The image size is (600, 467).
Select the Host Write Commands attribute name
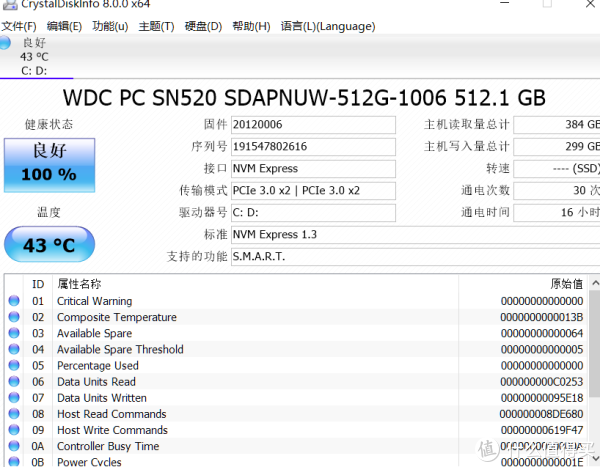click(x=112, y=430)
